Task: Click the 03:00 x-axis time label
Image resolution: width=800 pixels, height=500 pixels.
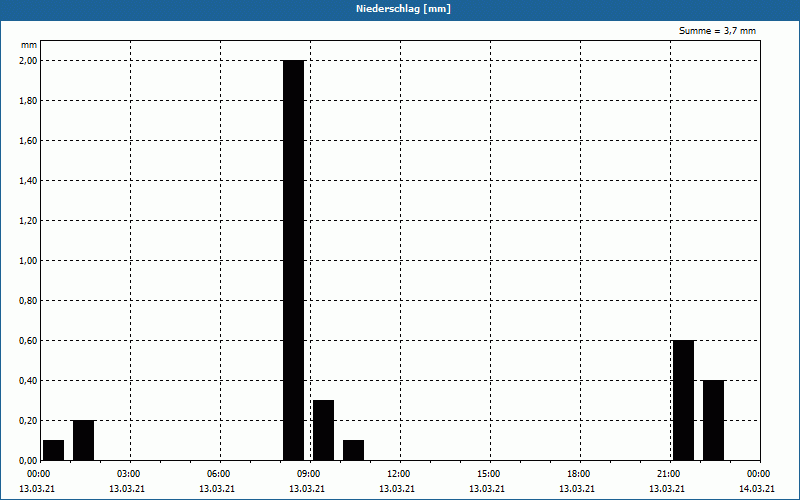Action: coord(129,474)
